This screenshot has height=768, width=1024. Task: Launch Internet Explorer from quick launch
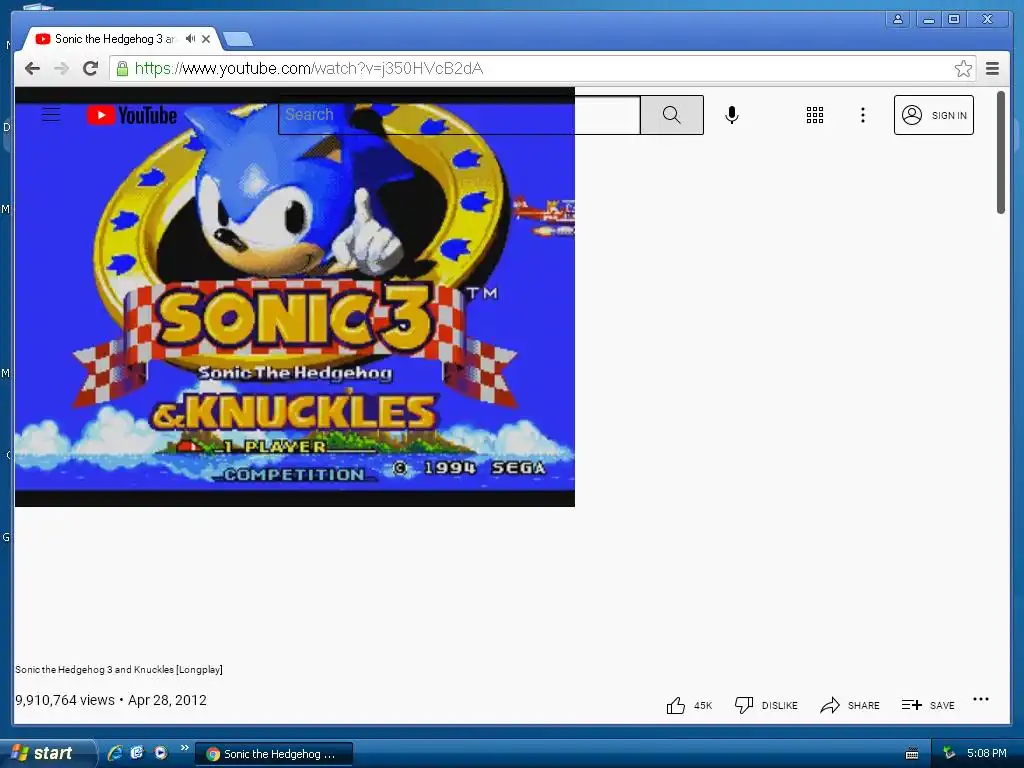click(x=115, y=753)
